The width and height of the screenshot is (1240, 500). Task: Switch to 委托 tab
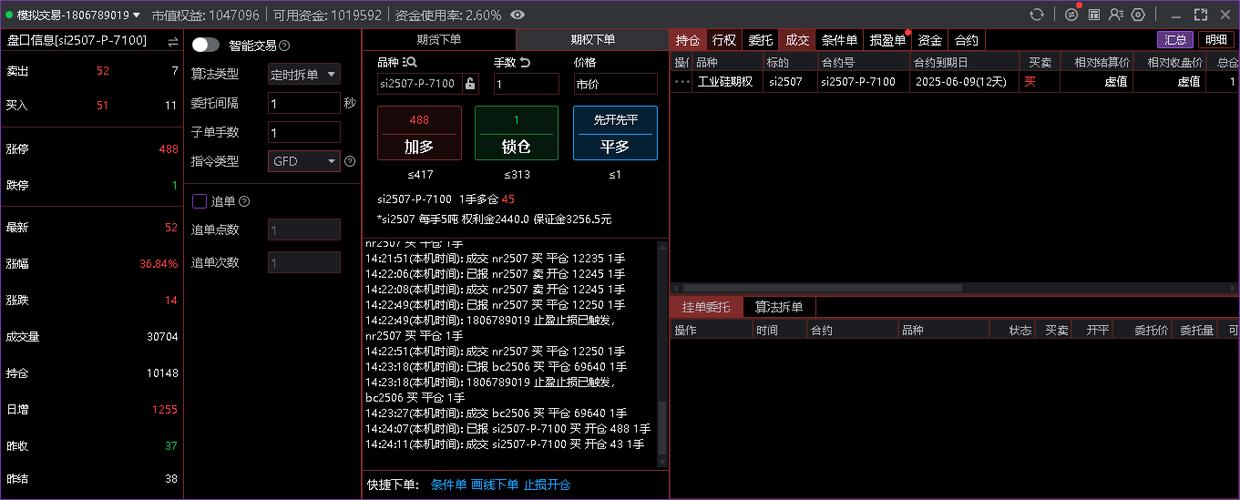point(761,40)
